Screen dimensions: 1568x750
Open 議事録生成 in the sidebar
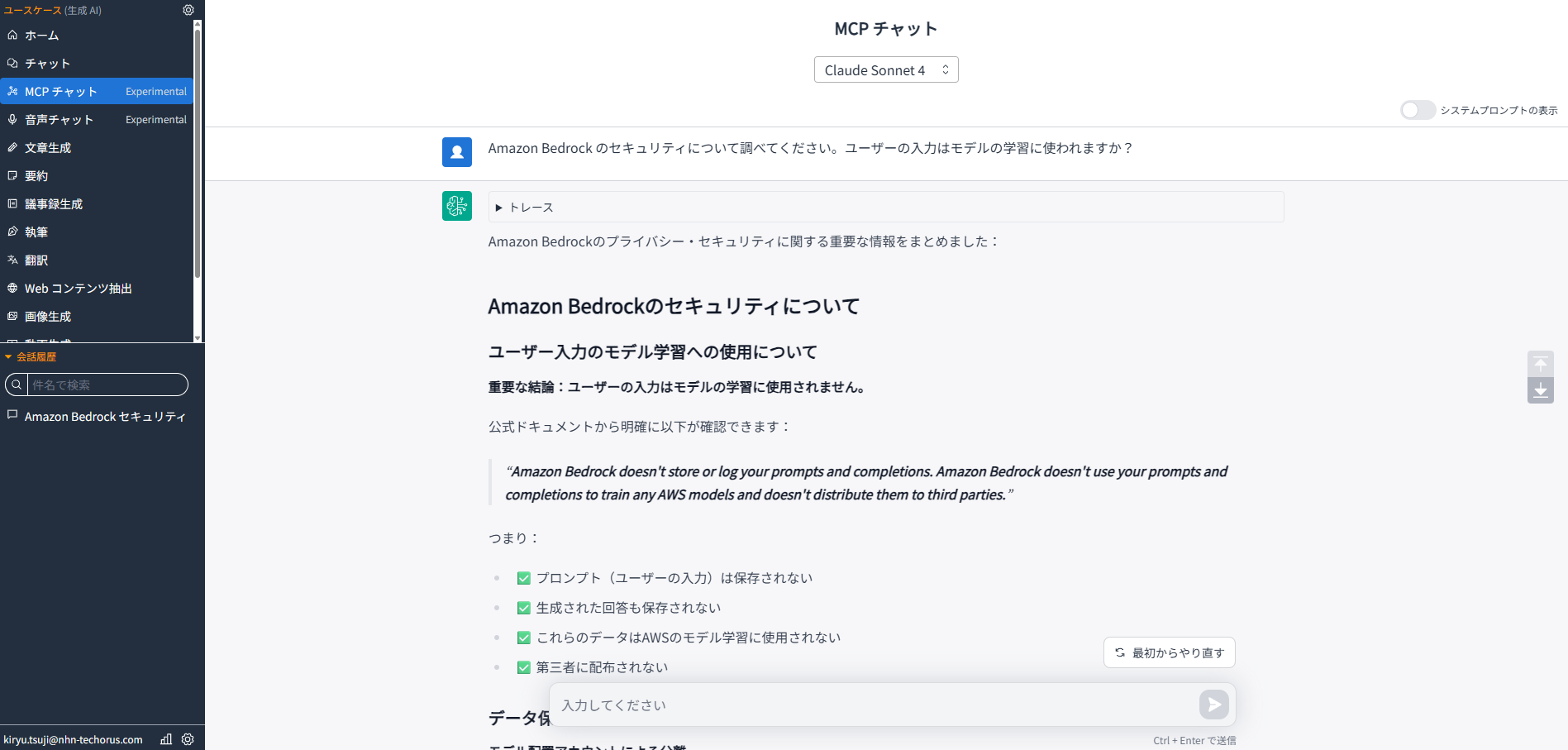[97, 203]
